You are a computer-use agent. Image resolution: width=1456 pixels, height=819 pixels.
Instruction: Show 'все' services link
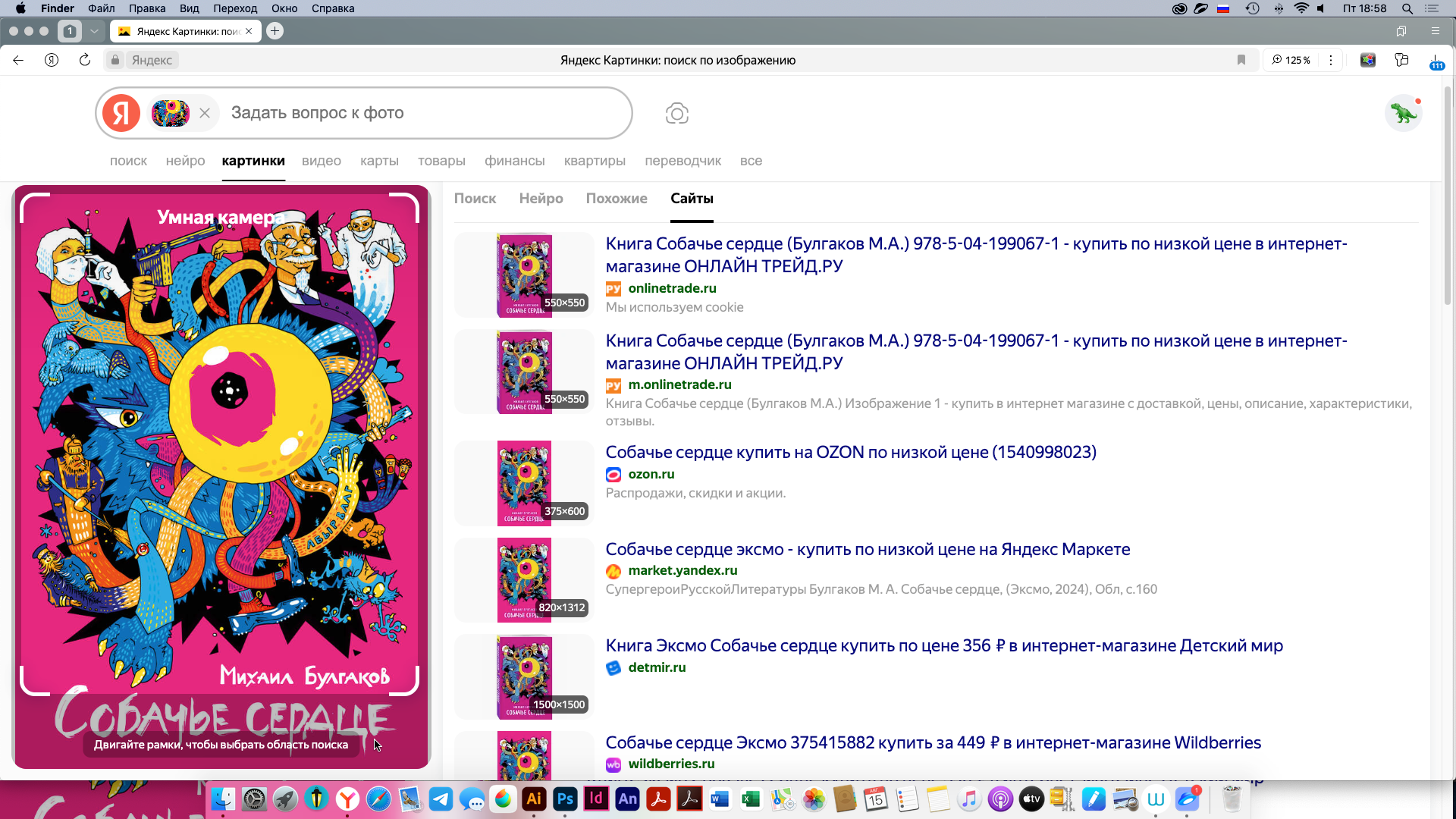751,161
